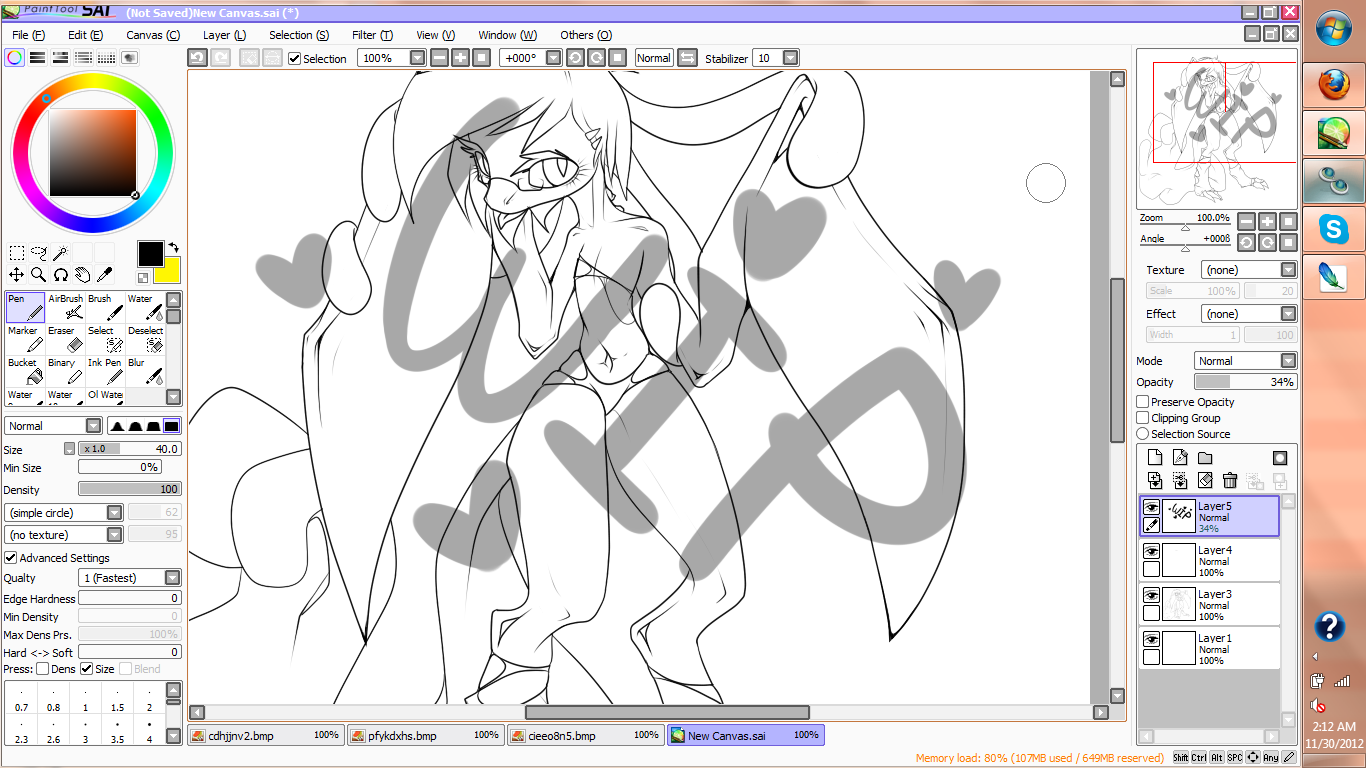
Task: Activate the rectangular selection tool
Action: pos(17,253)
